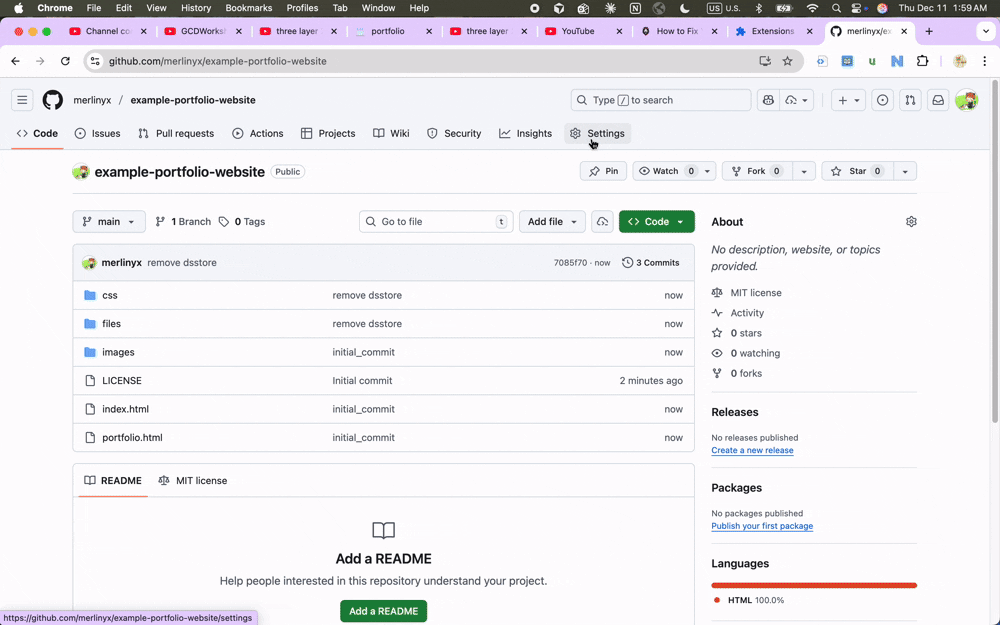The image size is (1000, 625).
Task: Open the files folder
Action: point(112,324)
